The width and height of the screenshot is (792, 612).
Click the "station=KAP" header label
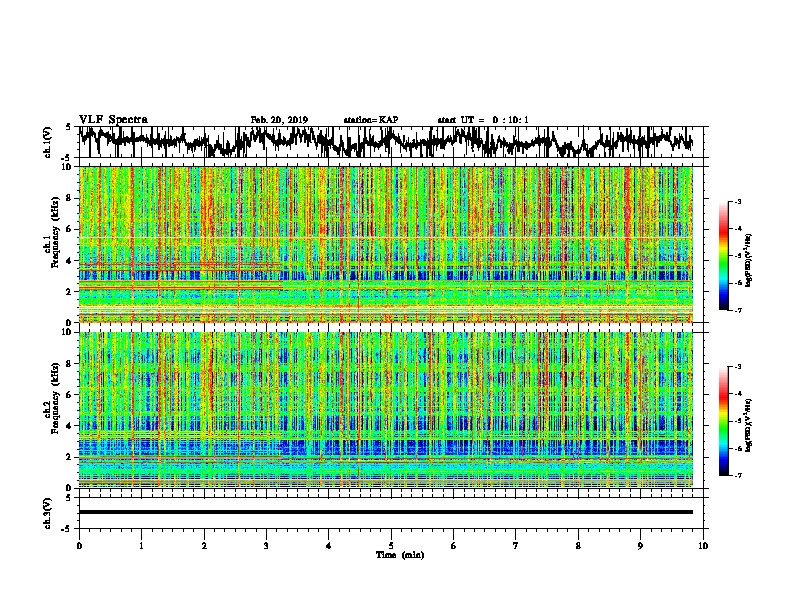pos(371,120)
